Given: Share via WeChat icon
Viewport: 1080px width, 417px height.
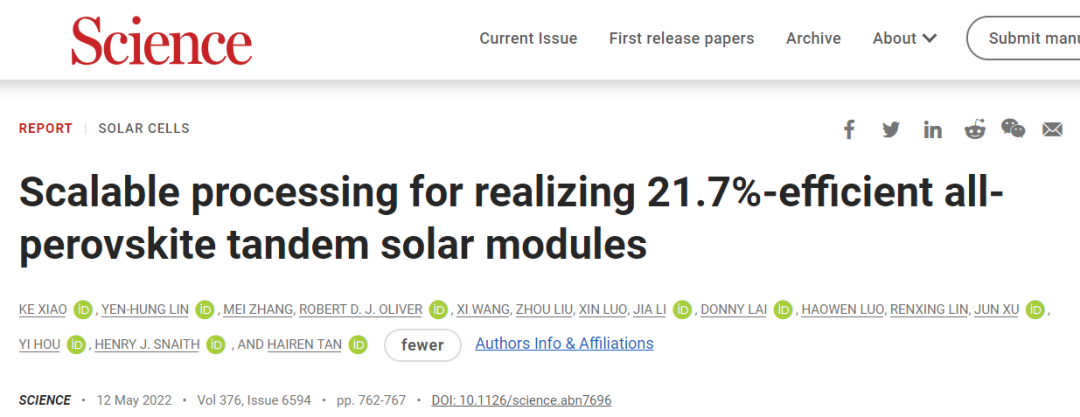Looking at the screenshot, I should 1013,128.
